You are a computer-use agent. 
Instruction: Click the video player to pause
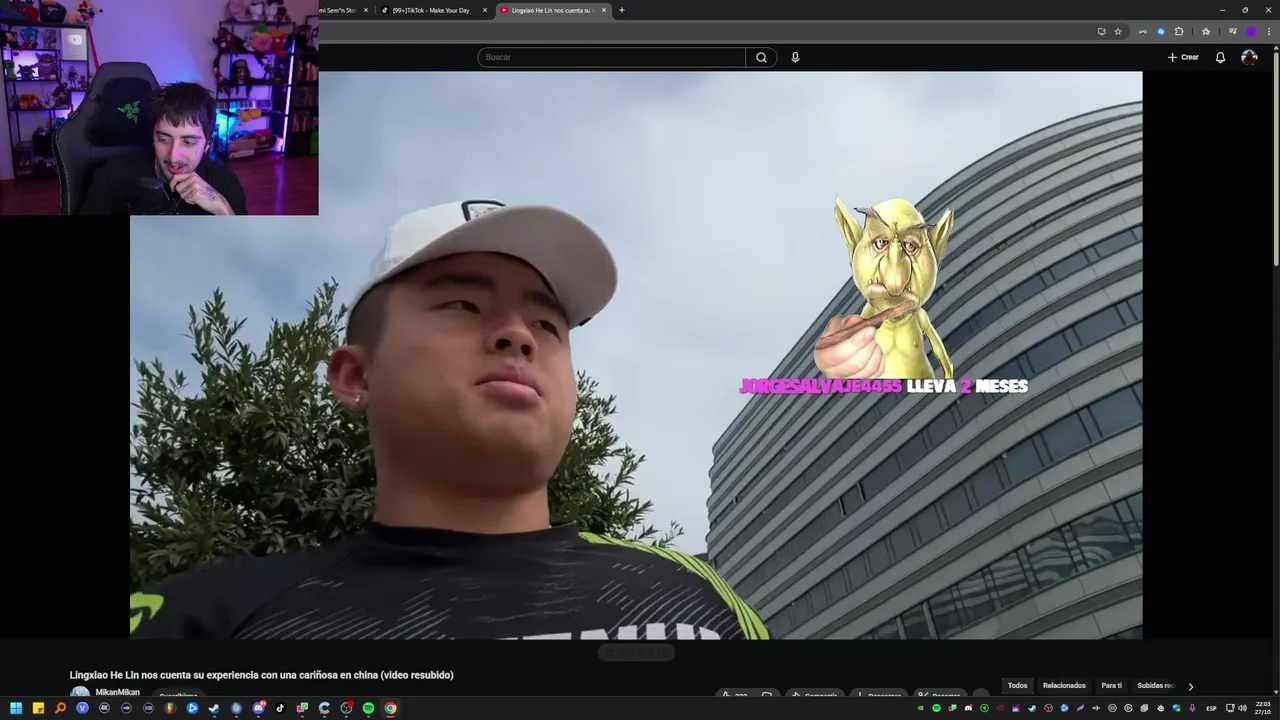(636, 355)
